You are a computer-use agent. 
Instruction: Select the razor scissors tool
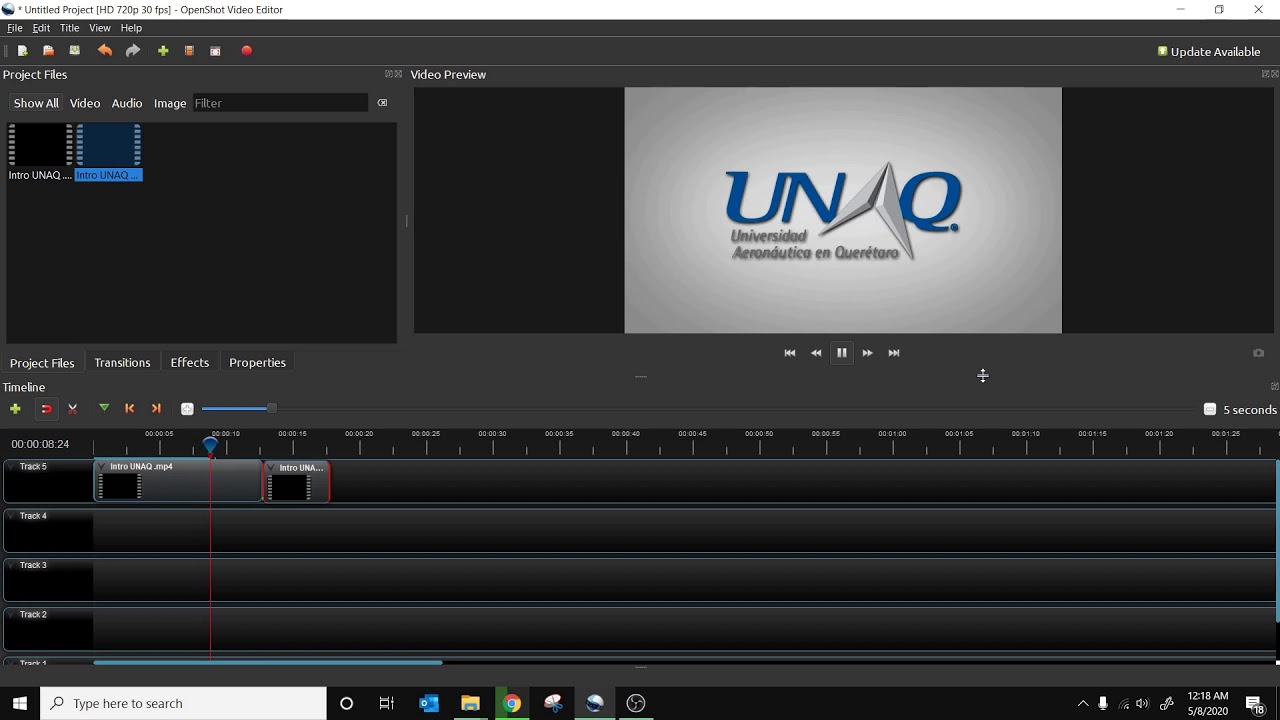tap(73, 409)
